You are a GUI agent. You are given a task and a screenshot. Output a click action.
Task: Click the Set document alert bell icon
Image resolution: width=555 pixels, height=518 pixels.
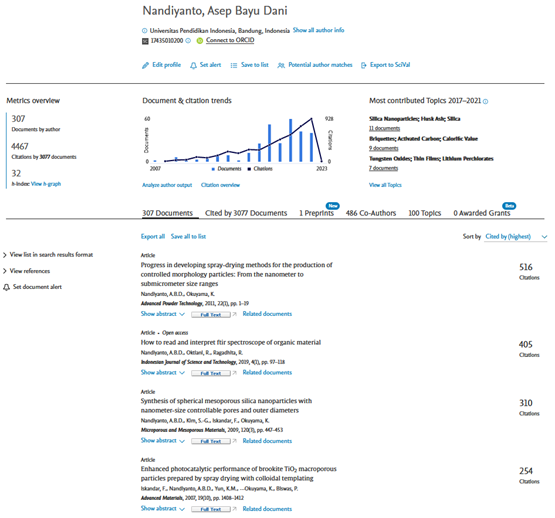(6, 287)
